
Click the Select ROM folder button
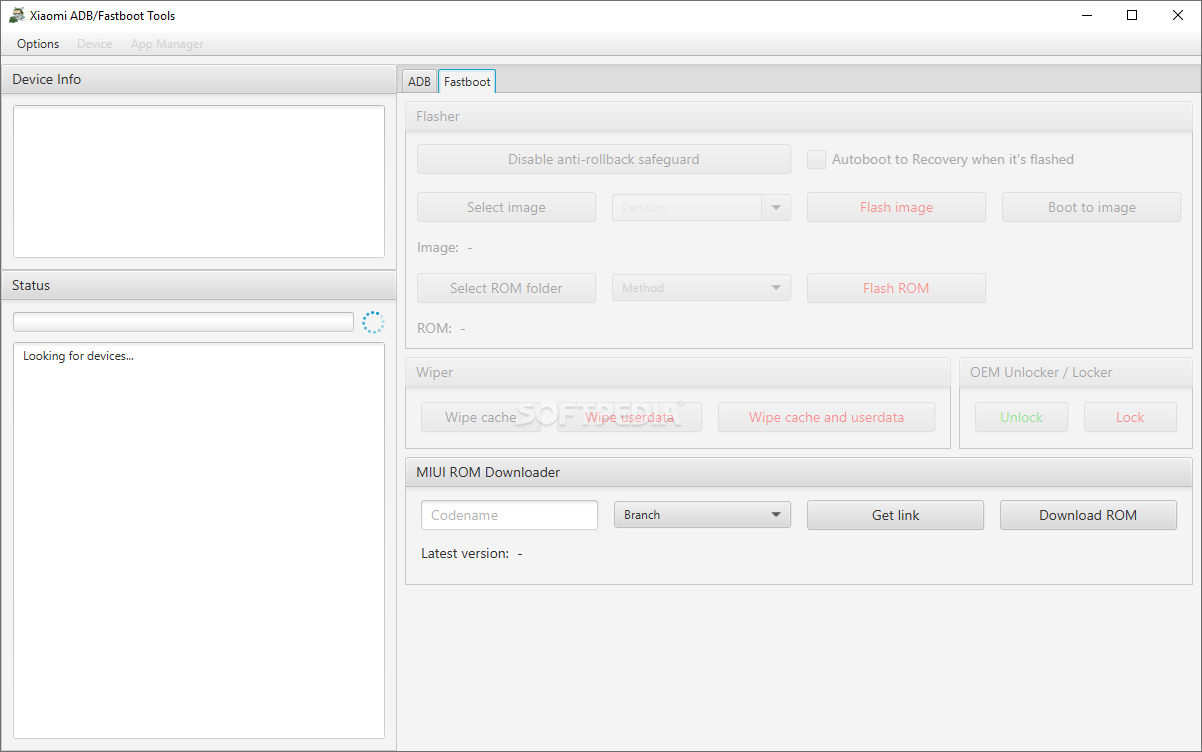coord(506,288)
